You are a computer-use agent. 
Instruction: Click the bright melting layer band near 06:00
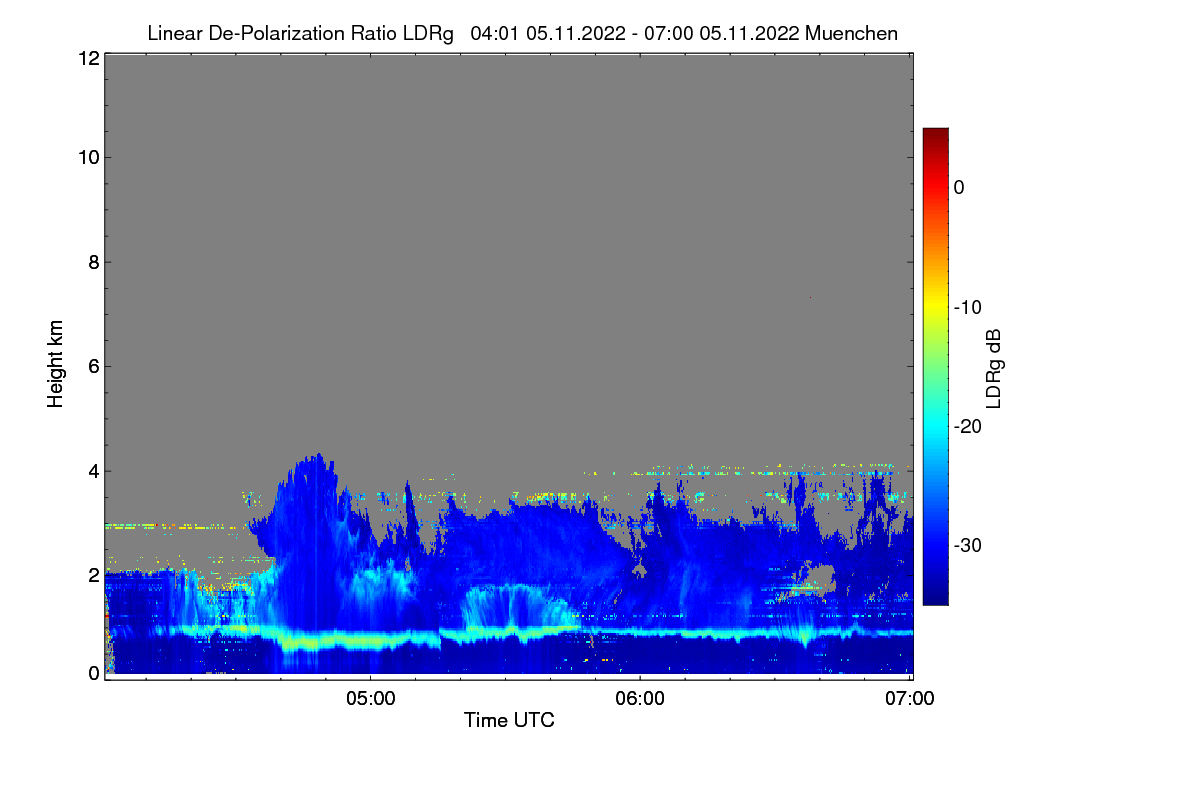(640, 633)
